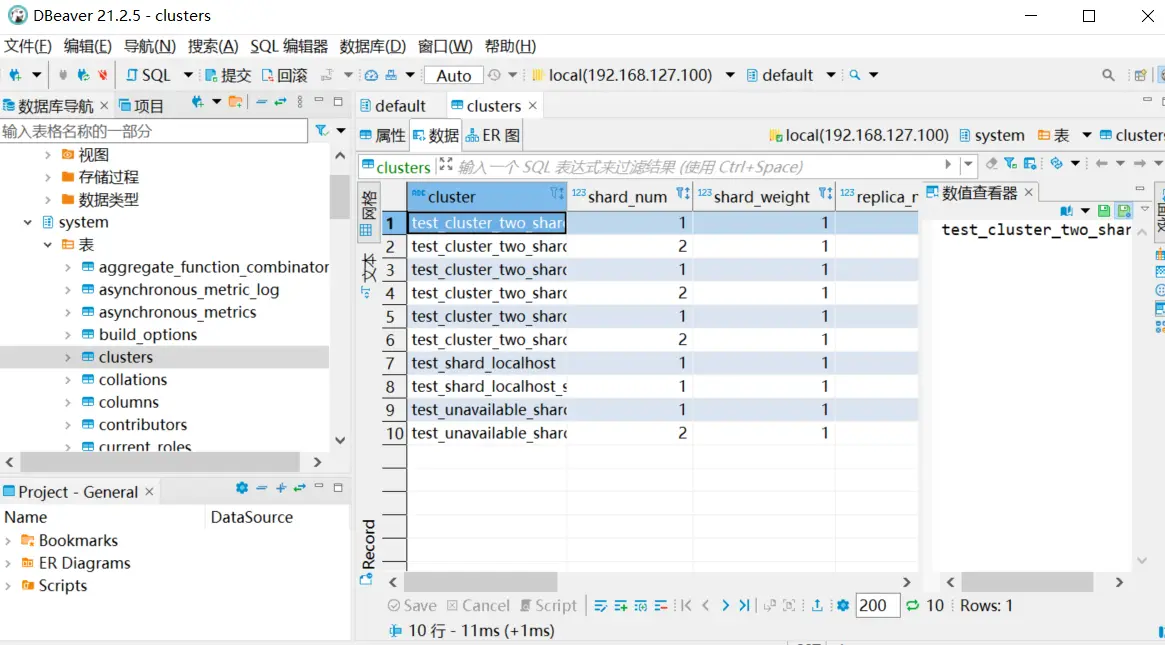Switch to the 文本 text view side tab
Viewport: 1165px width, 645px height.
pyautogui.click(x=368, y=274)
